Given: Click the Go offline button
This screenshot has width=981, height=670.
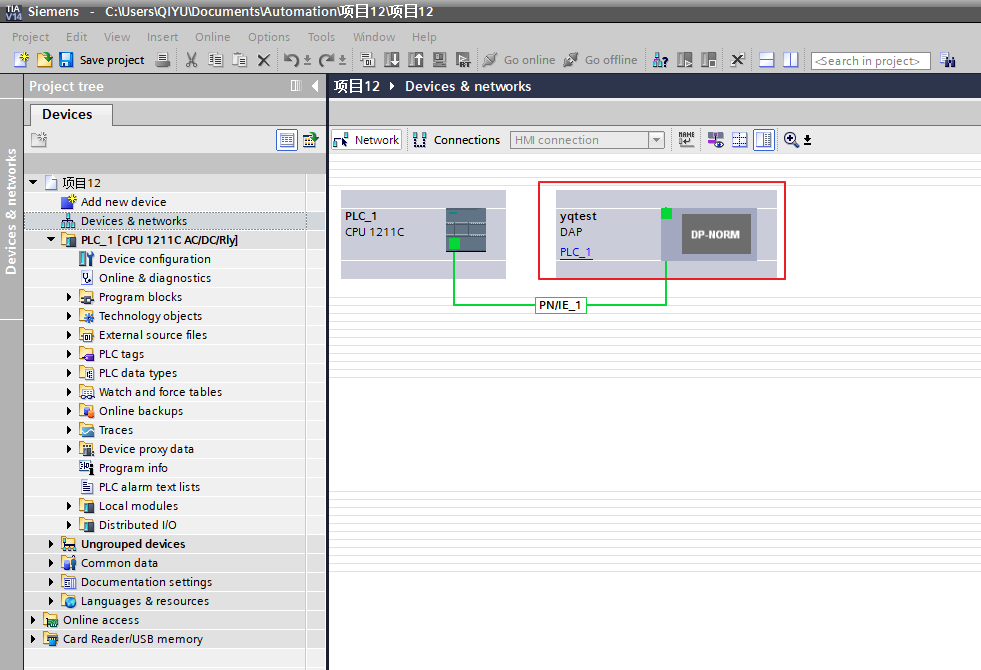Looking at the screenshot, I should pyautogui.click(x=600, y=60).
